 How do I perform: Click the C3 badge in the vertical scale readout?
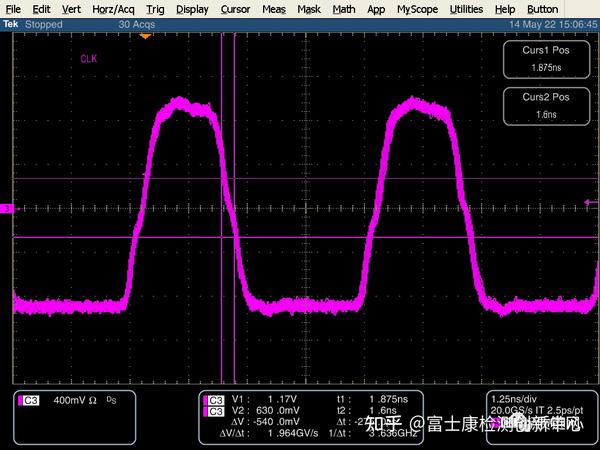[x=29, y=401]
